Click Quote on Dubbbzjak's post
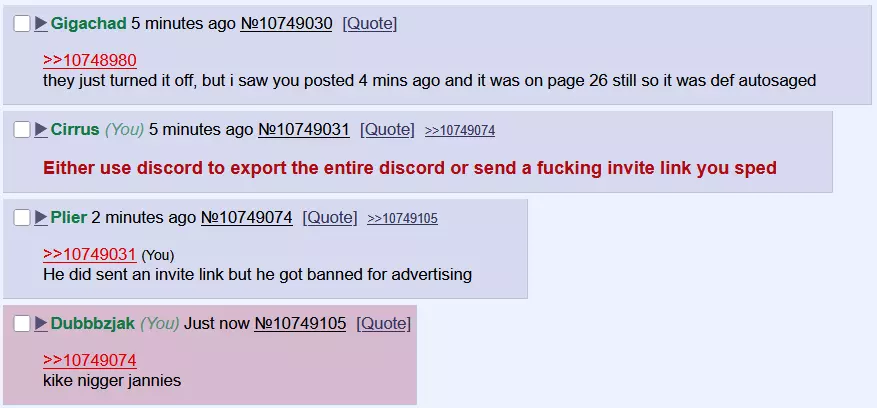Image resolution: width=877 pixels, height=408 pixels. coord(383,323)
